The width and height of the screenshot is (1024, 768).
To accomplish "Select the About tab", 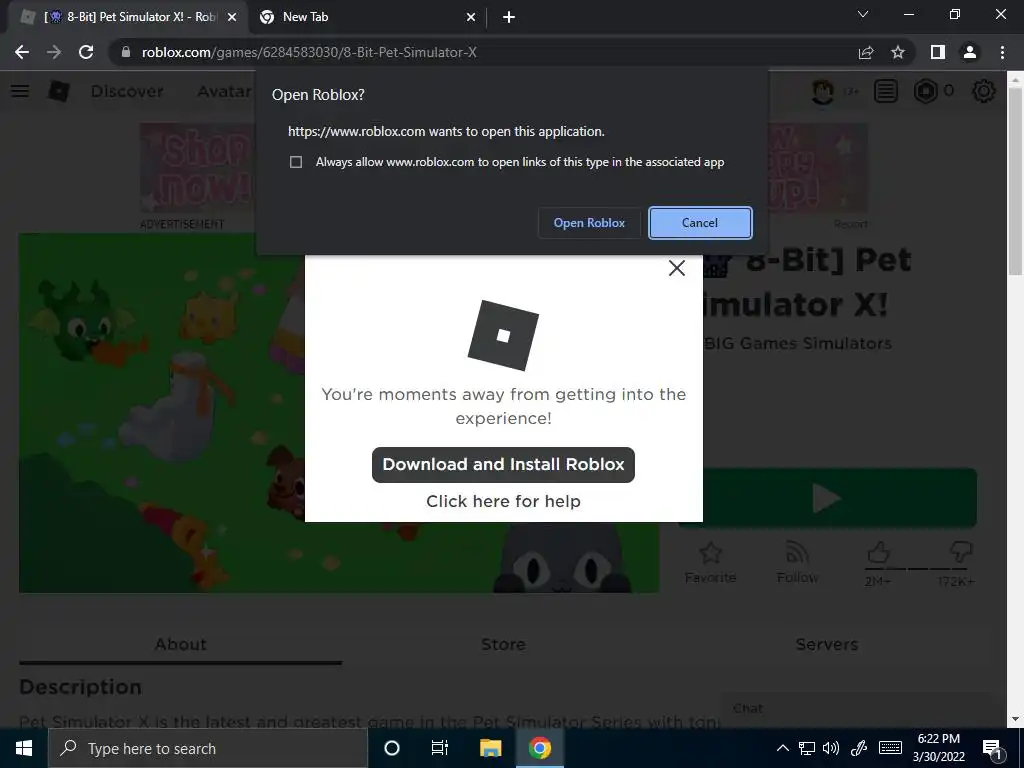I will click(x=180, y=645).
